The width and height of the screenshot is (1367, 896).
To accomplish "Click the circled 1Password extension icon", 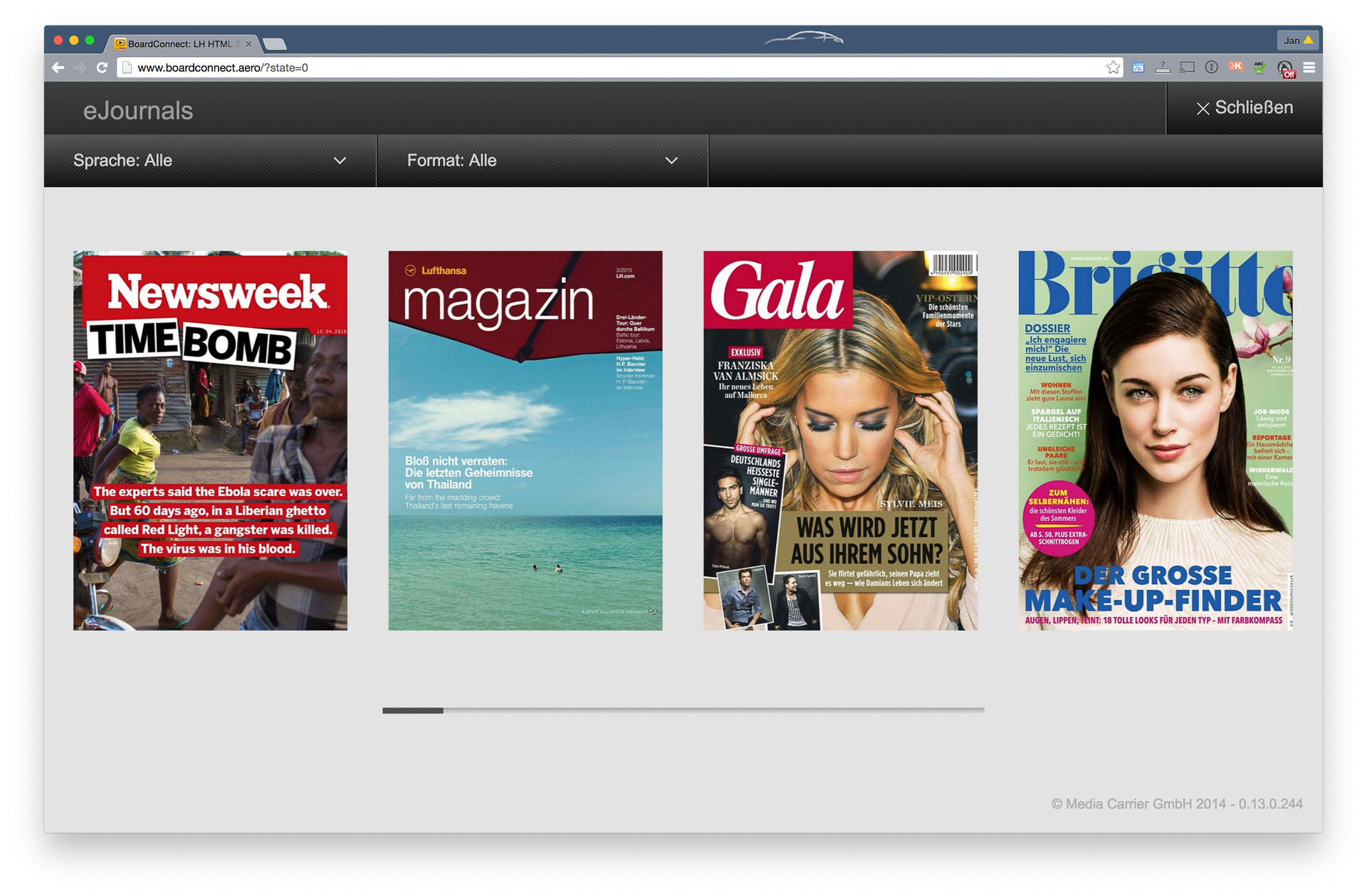I will [x=1211, y=68].
